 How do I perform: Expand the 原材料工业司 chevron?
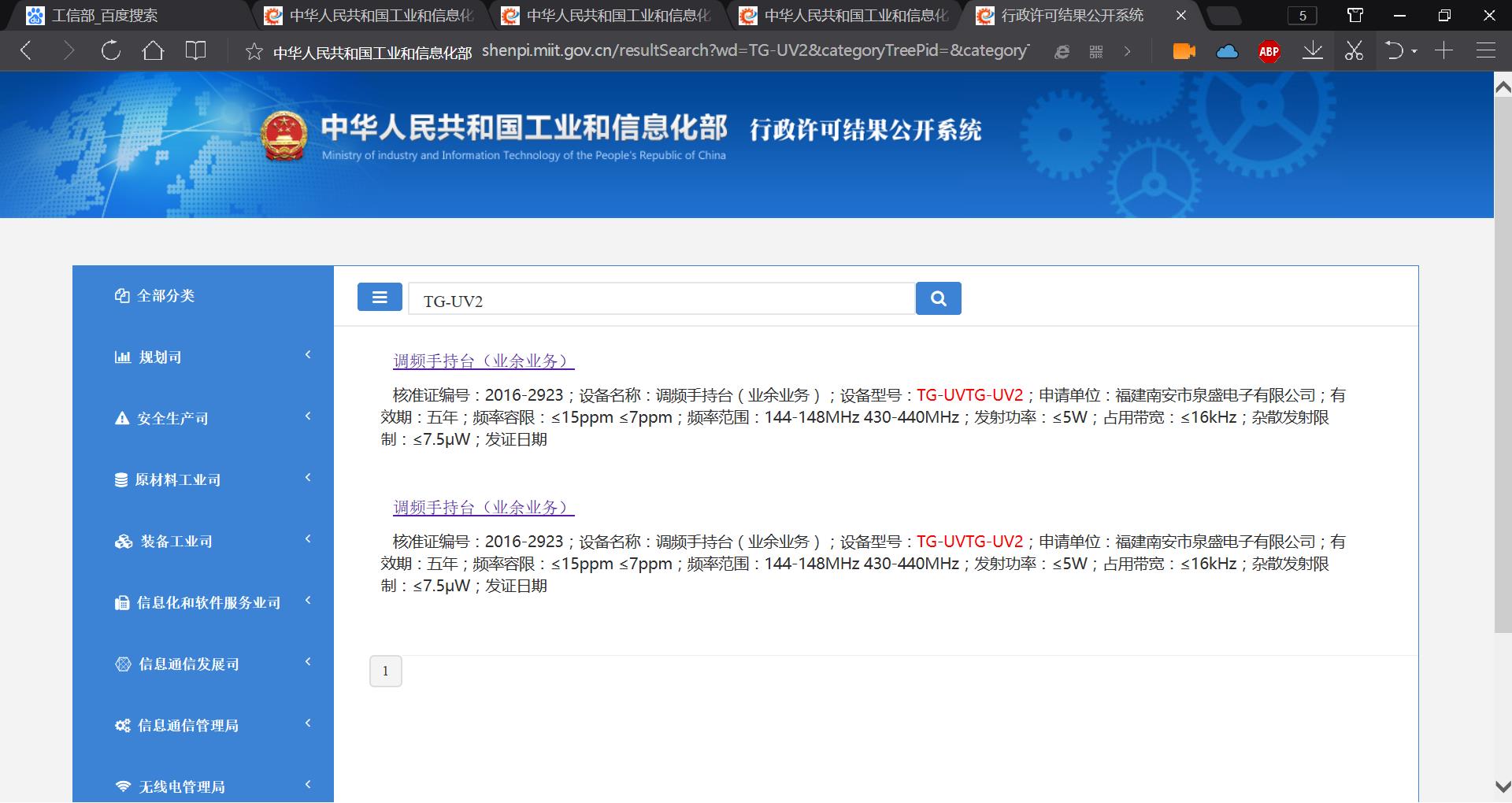click(308, 478)
